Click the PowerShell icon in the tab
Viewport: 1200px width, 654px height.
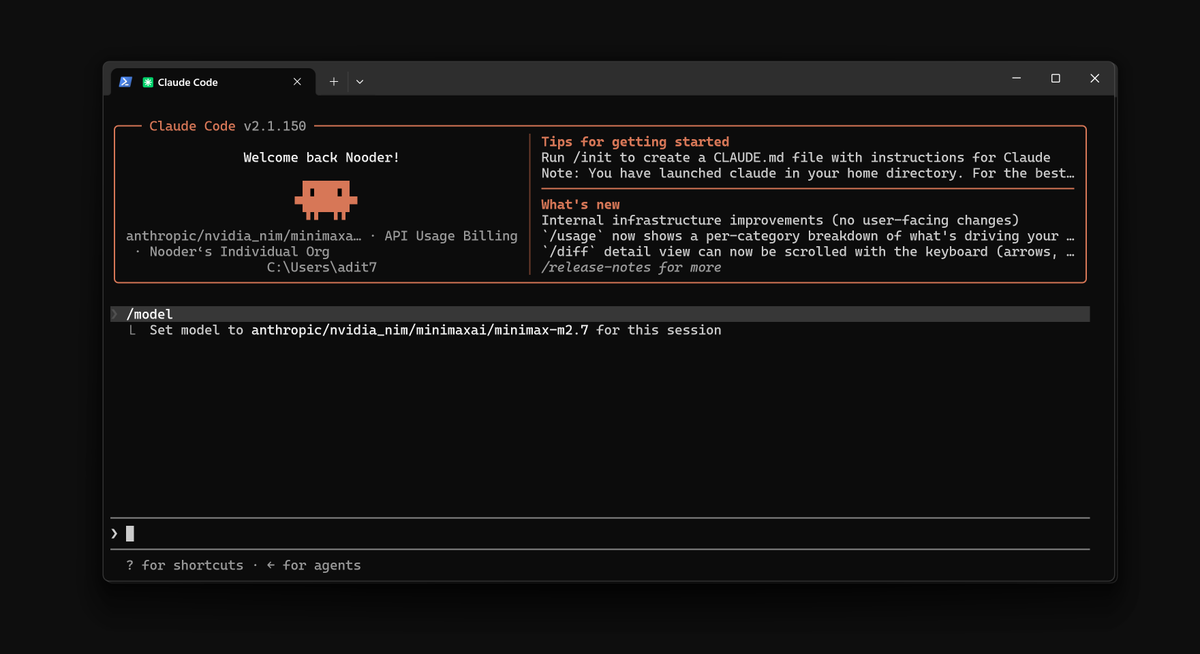coord(126,82)
